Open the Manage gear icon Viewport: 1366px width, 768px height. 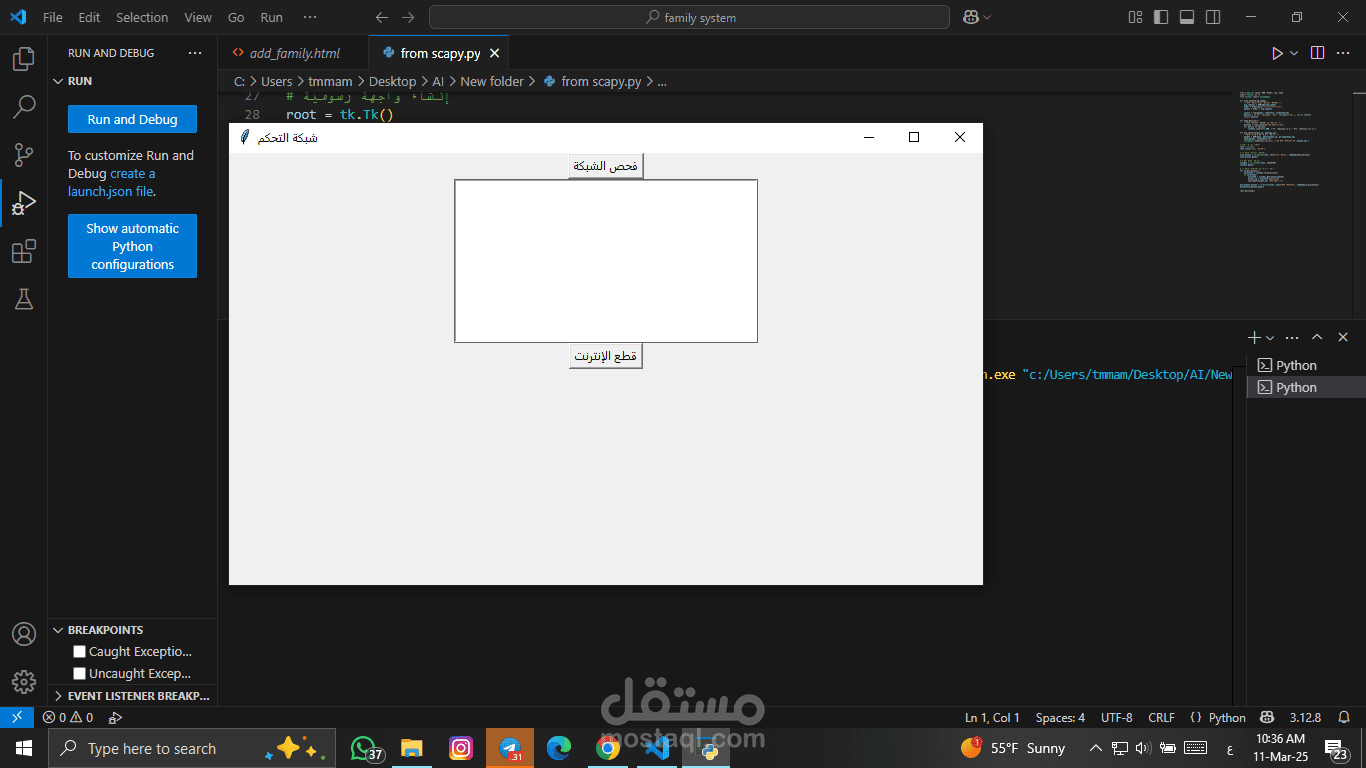tap(23, 682)
